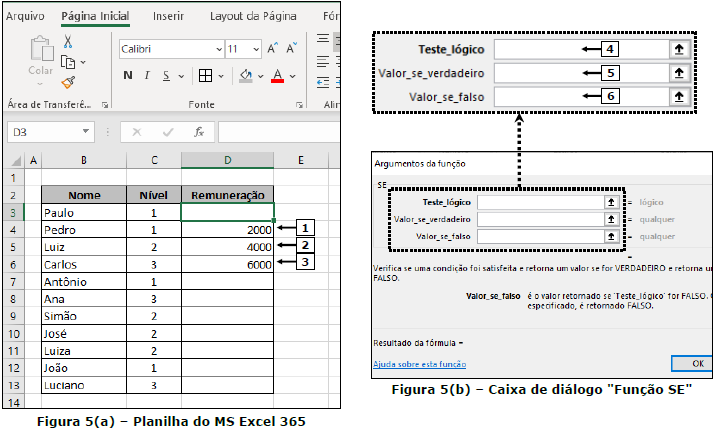
Task: Apply red font color A
Action: pos(277,76)
